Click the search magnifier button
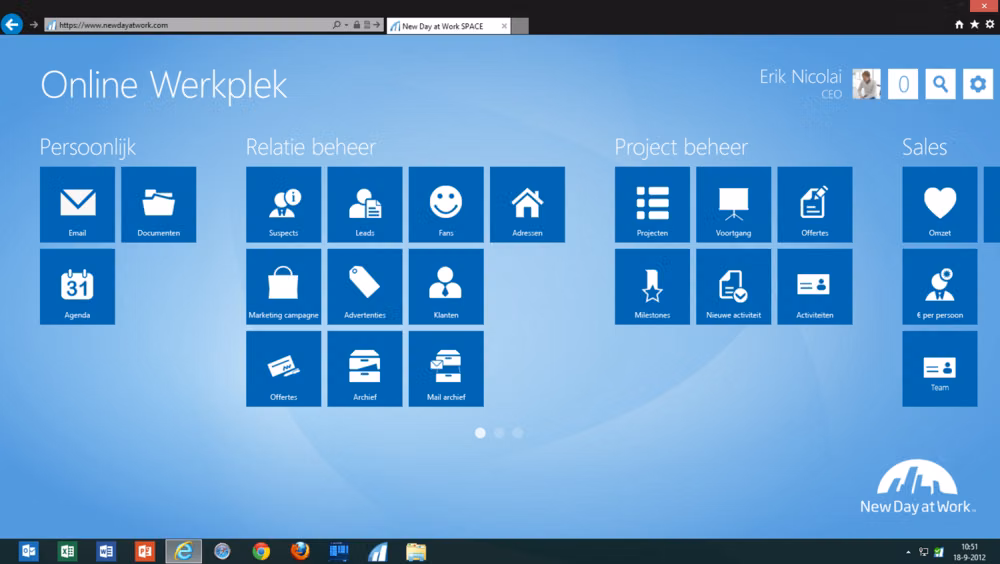Screen dimensions: 1000x564 (x=941, y=84)
